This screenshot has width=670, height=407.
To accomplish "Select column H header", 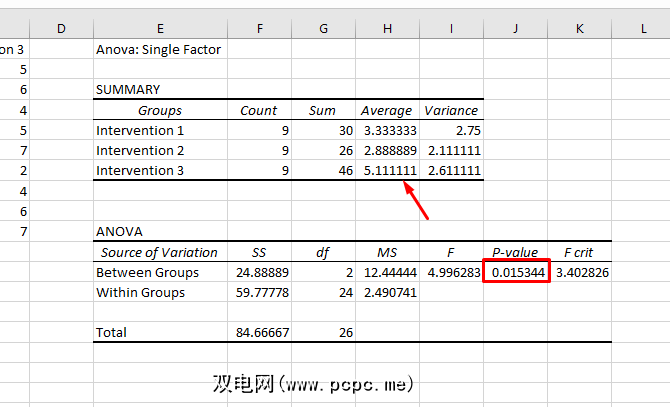I will tap(388, 29).
